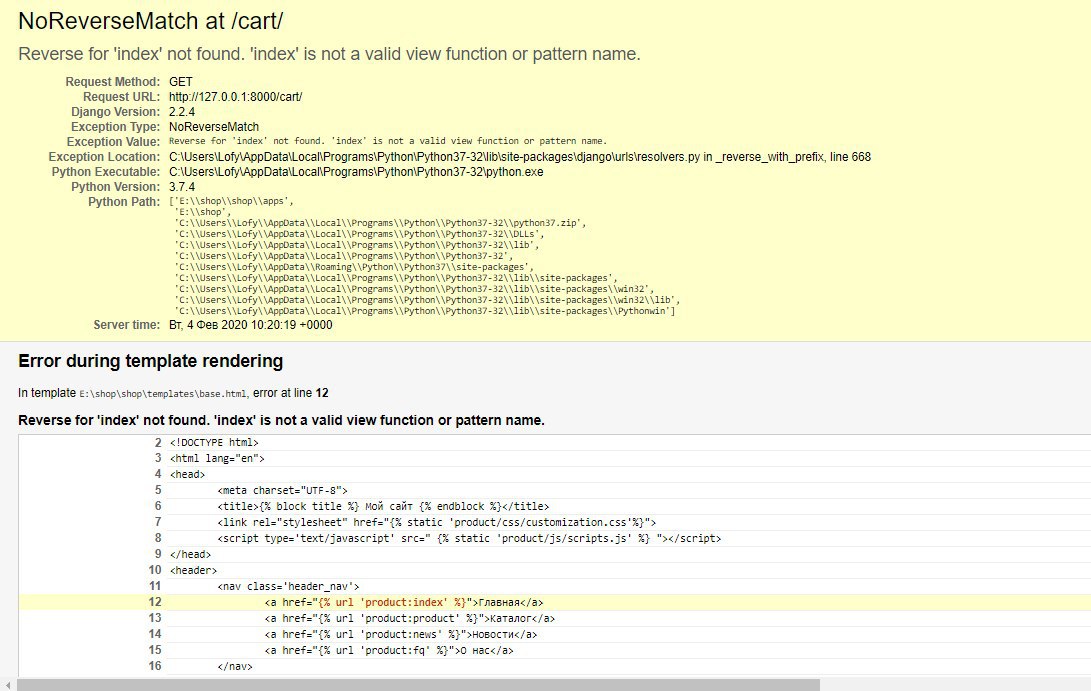This screenshot has height=691, width=1091.
Task: Click code line 8 scripts.js script tag
Action: 469,539
